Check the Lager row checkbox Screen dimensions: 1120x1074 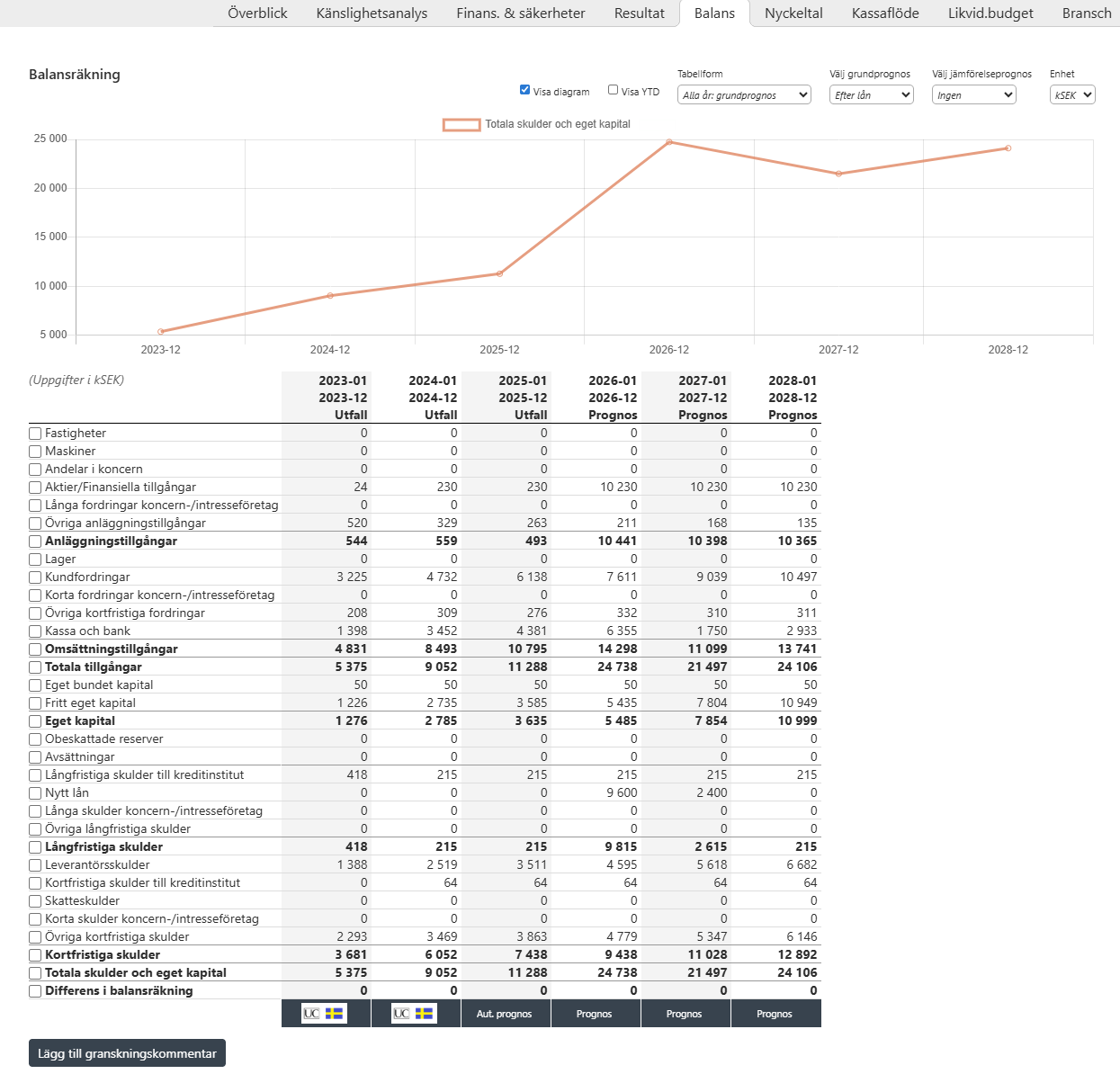pyautogui.click(x=35, y=559)
